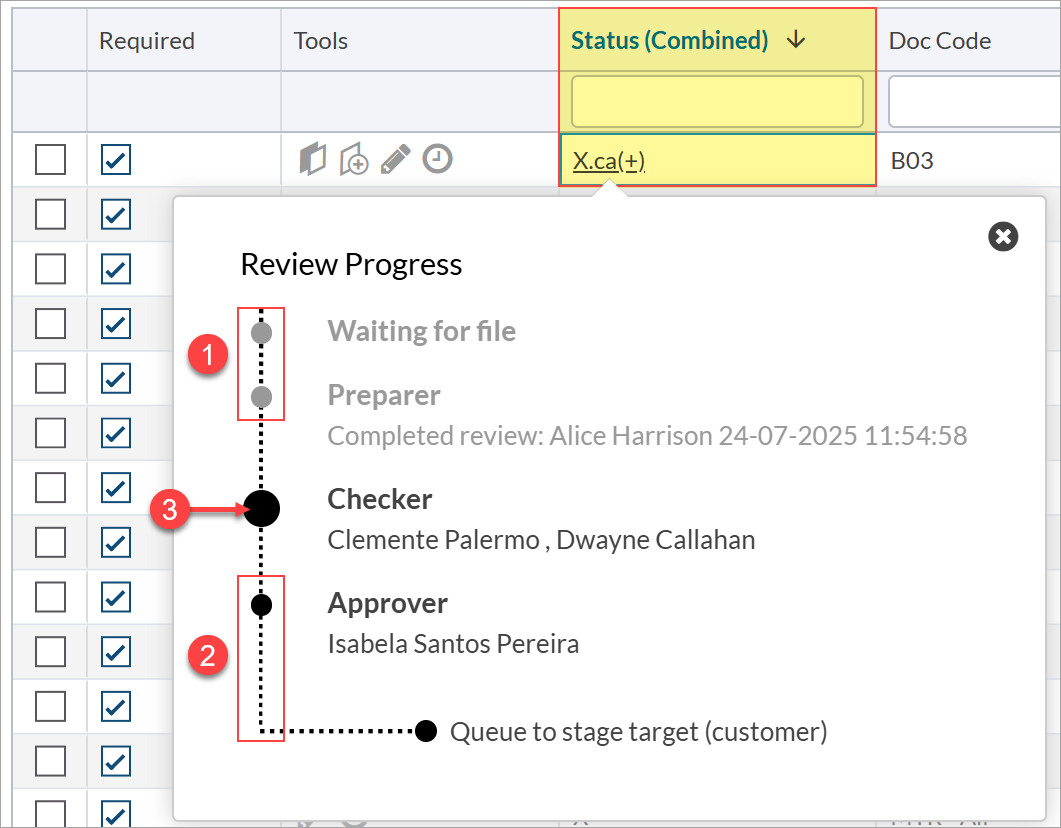1061x828 pixels.
Task: Click the grey dot for Waiting for file
Action: coord(261,333)
